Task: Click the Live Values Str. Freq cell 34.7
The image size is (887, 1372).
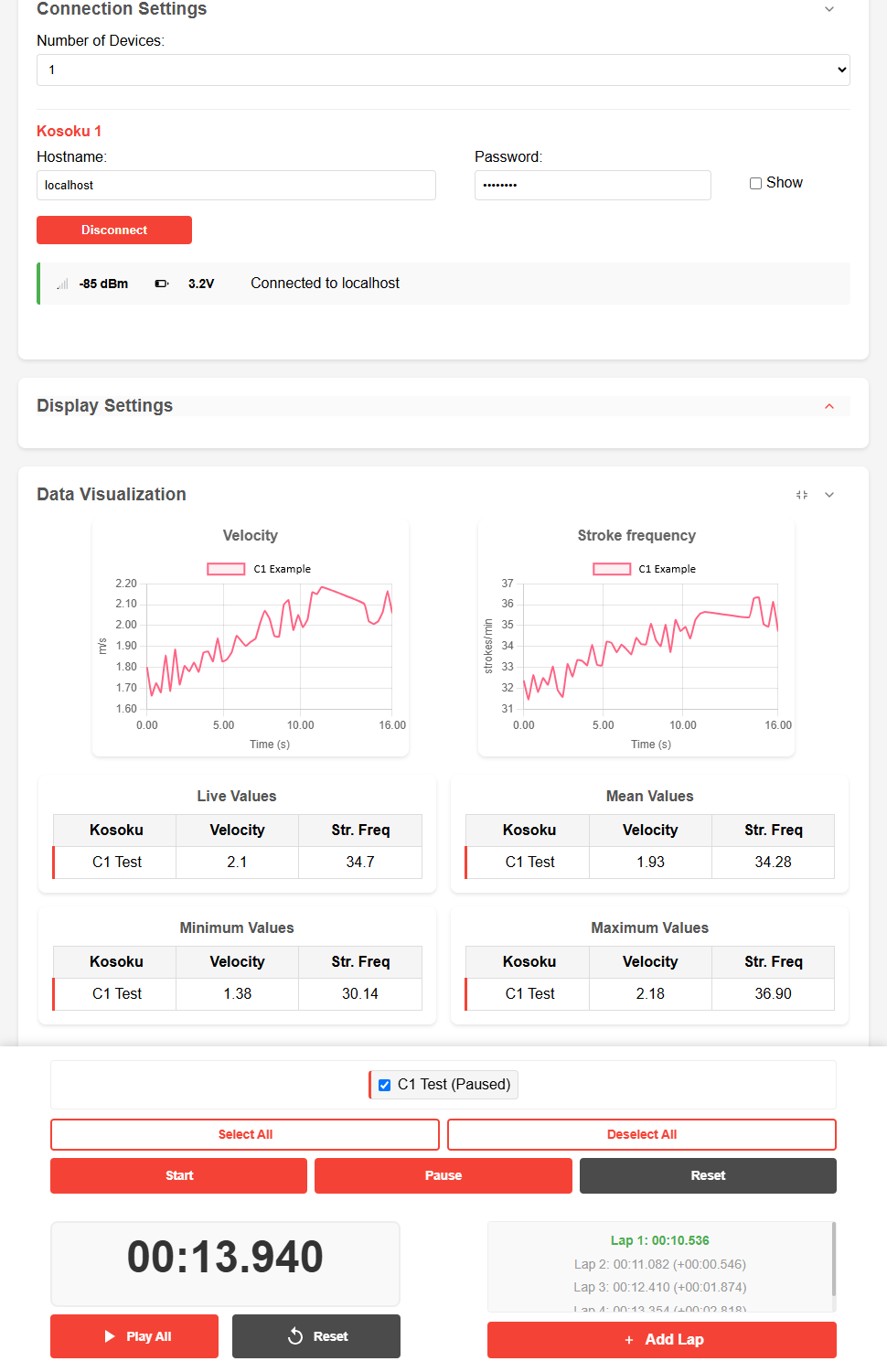Action: (x=360, y=862)
